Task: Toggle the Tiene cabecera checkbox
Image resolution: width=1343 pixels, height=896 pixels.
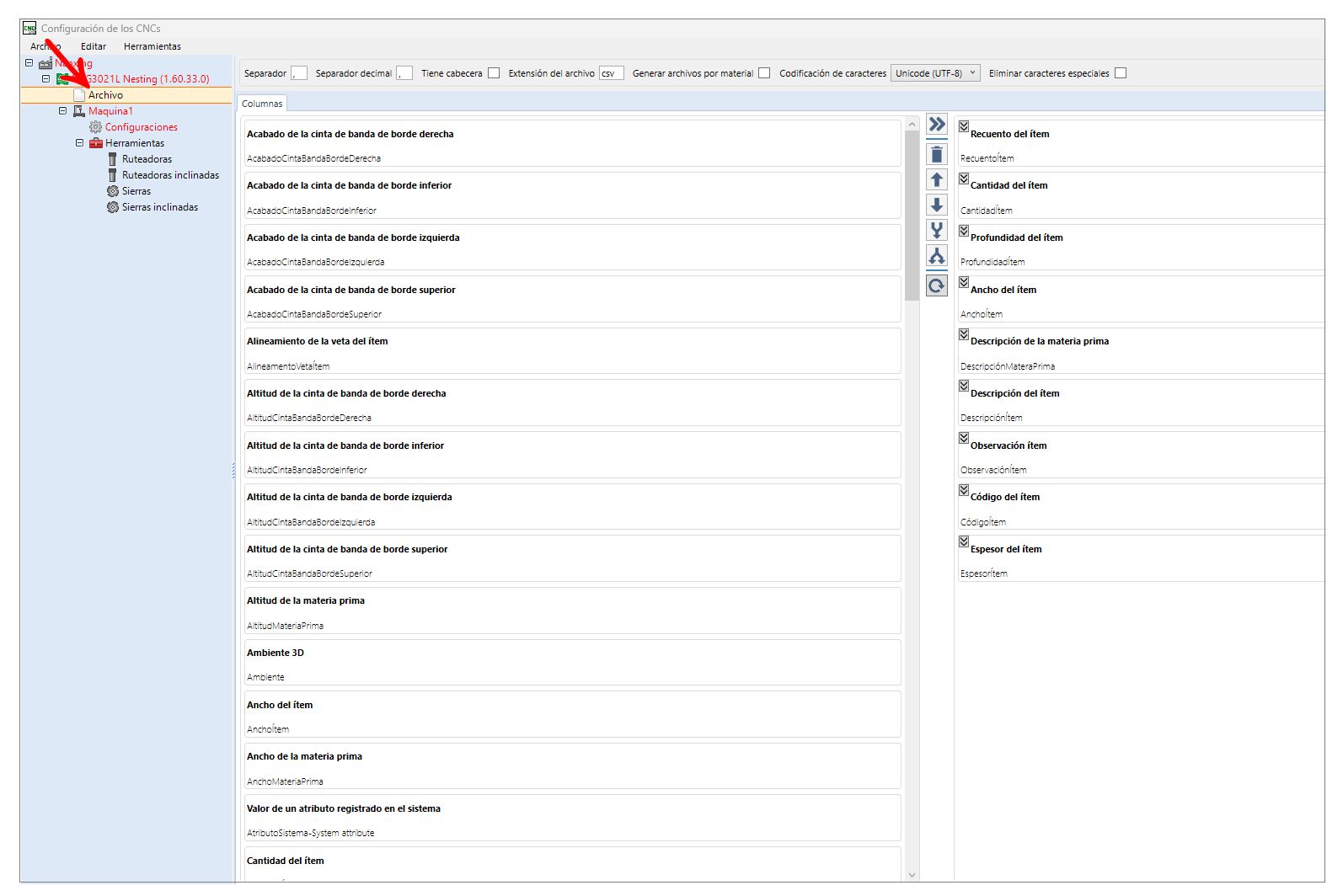Action: pyautogui.click(x=494, y=73)
